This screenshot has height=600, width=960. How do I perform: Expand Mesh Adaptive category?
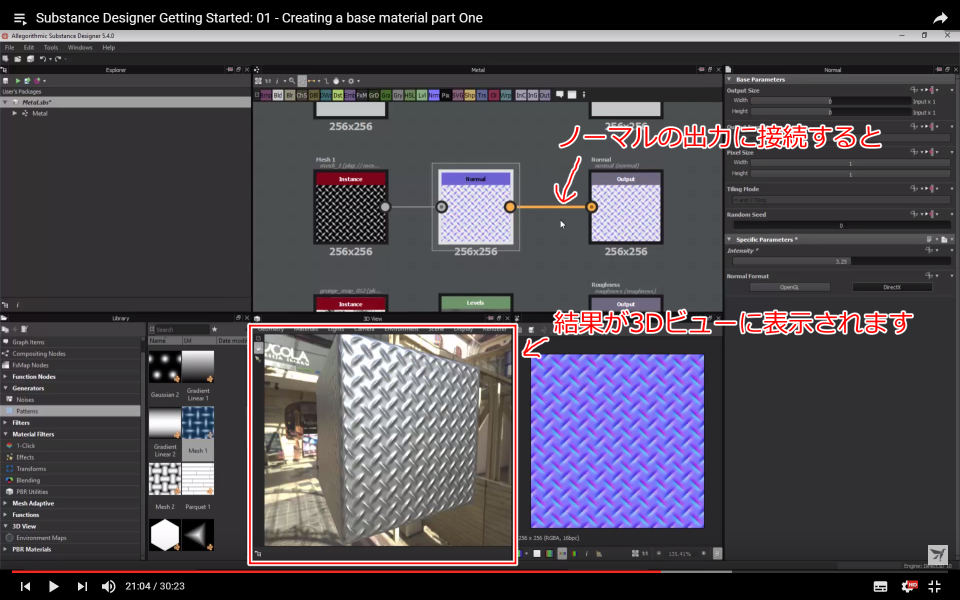6,503
